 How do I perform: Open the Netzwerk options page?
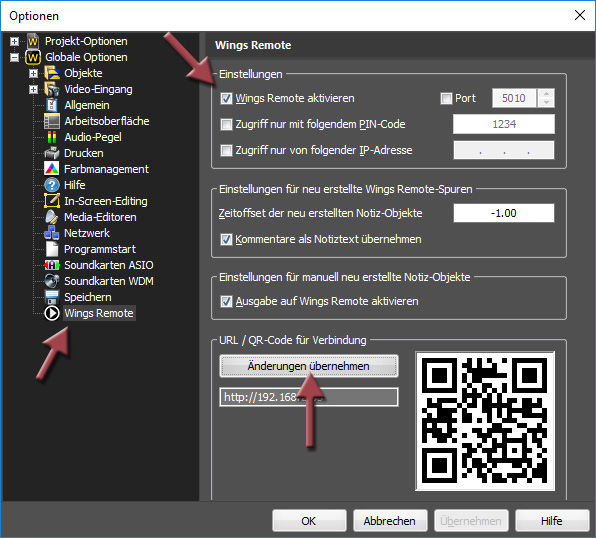[87, 233]
